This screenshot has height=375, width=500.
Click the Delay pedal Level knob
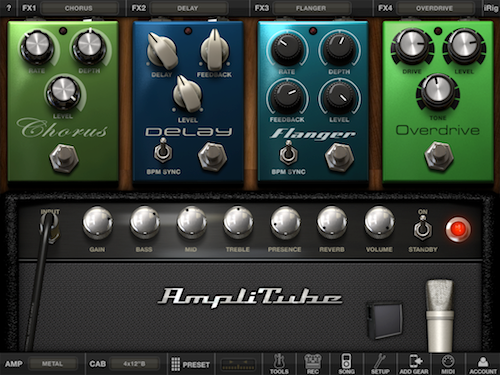(187, 94)
